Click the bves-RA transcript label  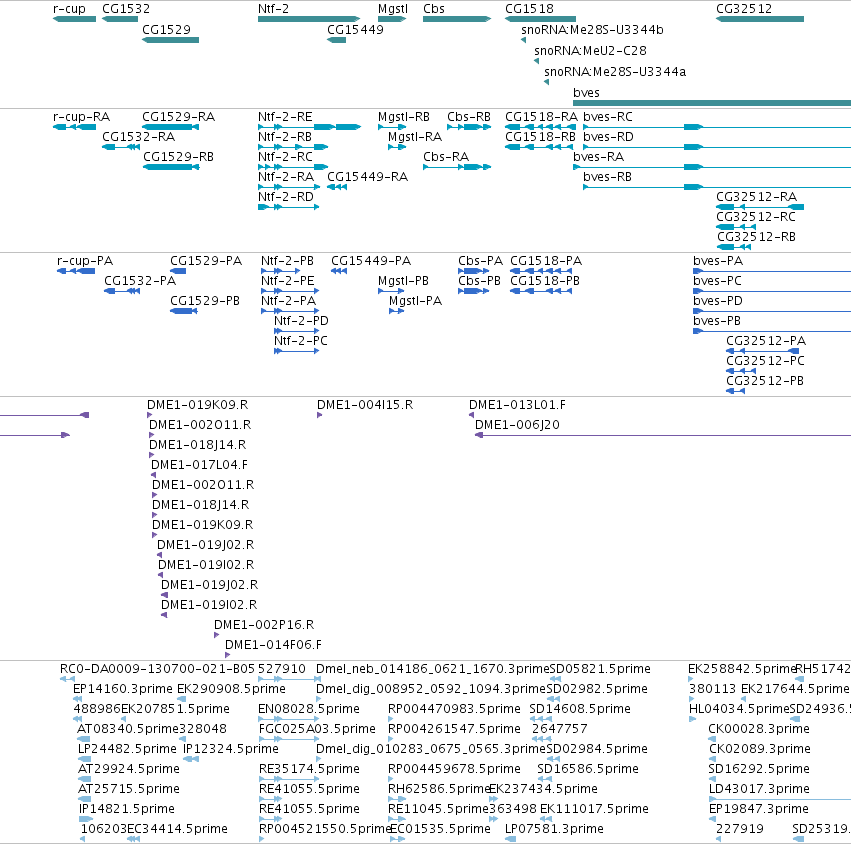tap(599, 157)
